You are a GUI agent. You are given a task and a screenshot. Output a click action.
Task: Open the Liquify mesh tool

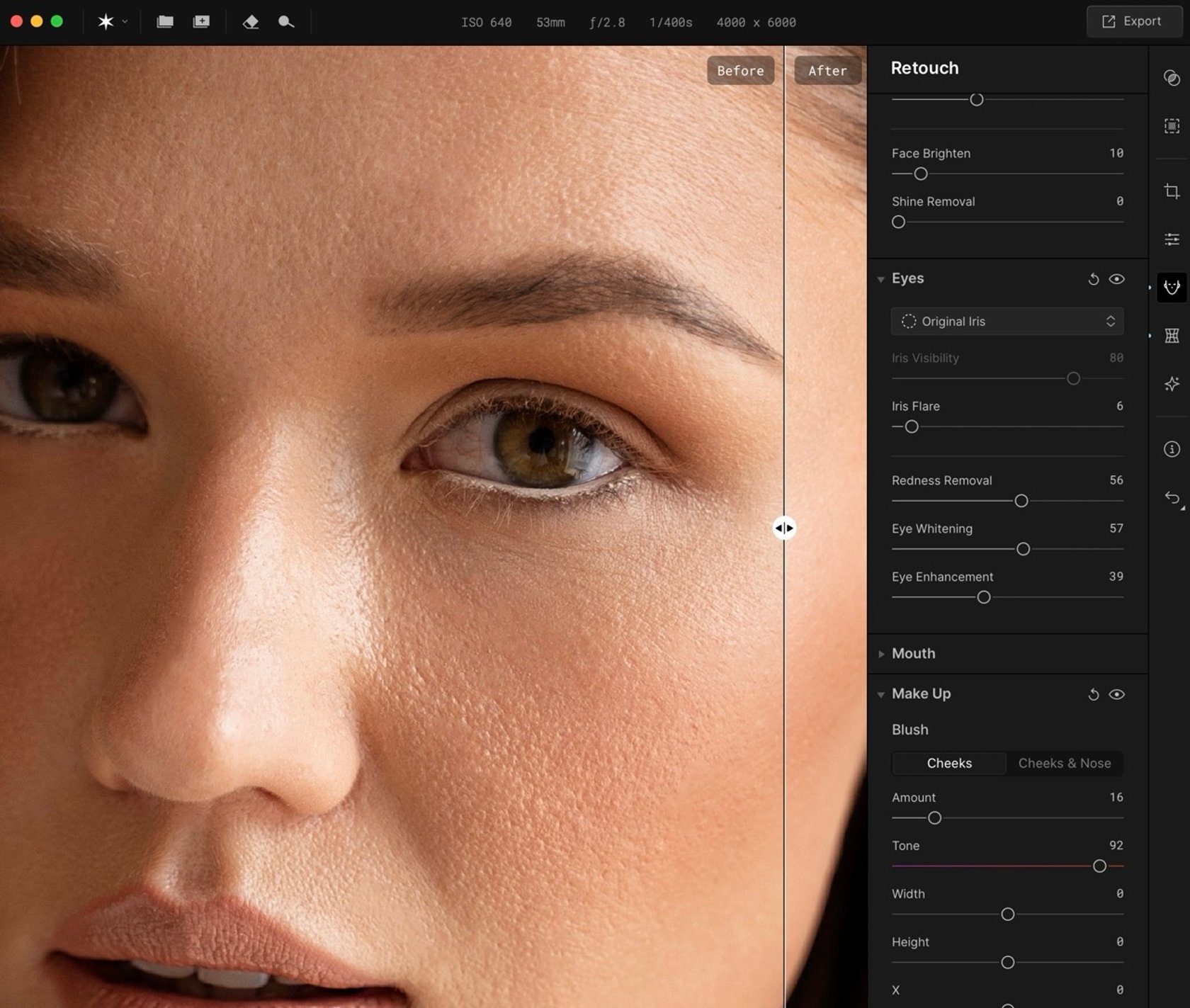click(1172, 336)
